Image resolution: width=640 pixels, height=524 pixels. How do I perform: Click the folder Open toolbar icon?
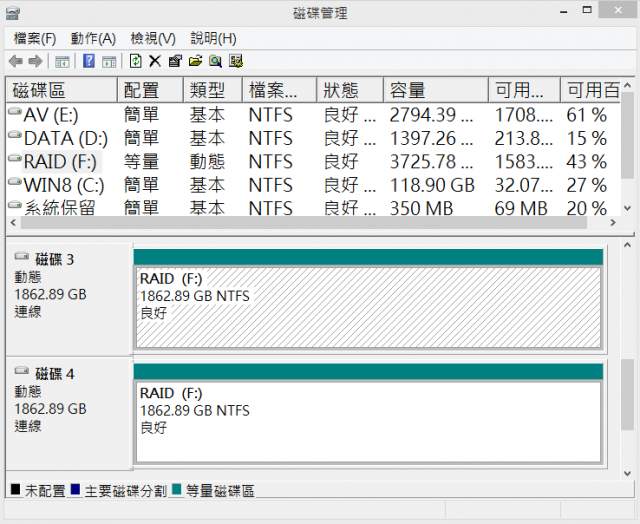[x=195, y=61]
